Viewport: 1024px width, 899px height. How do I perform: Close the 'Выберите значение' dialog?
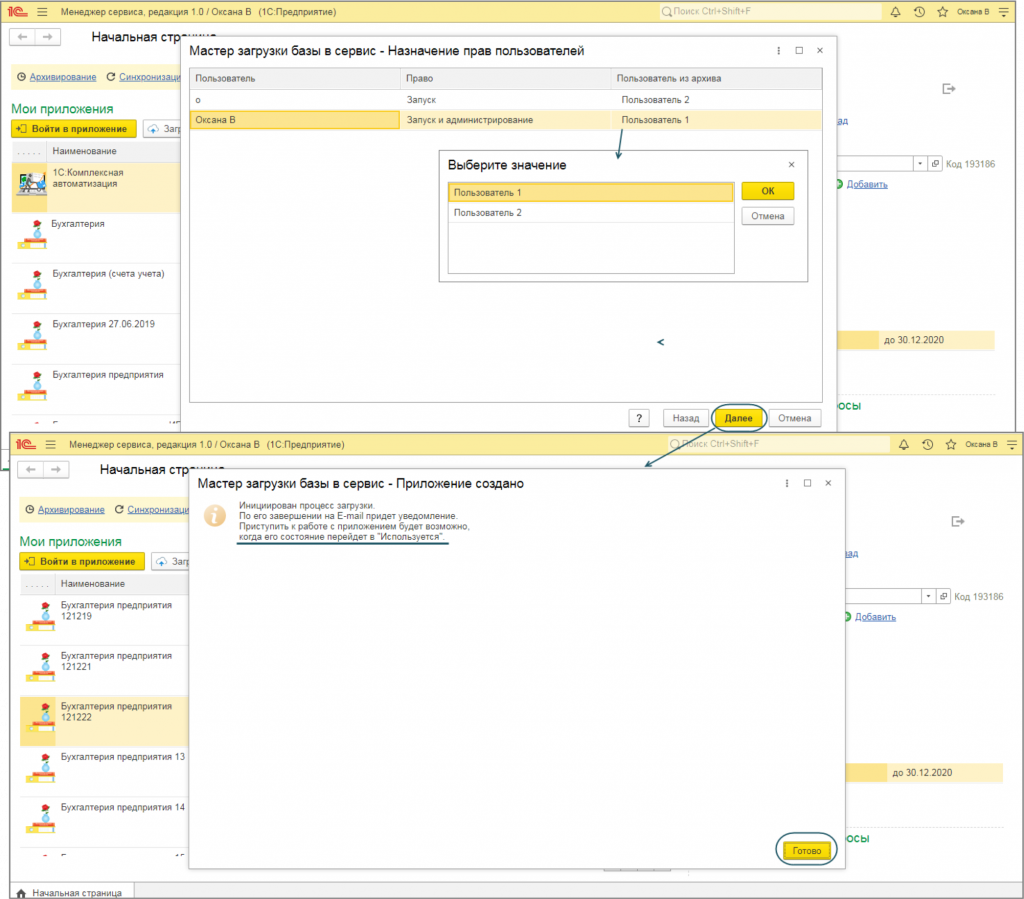[791, 164]
